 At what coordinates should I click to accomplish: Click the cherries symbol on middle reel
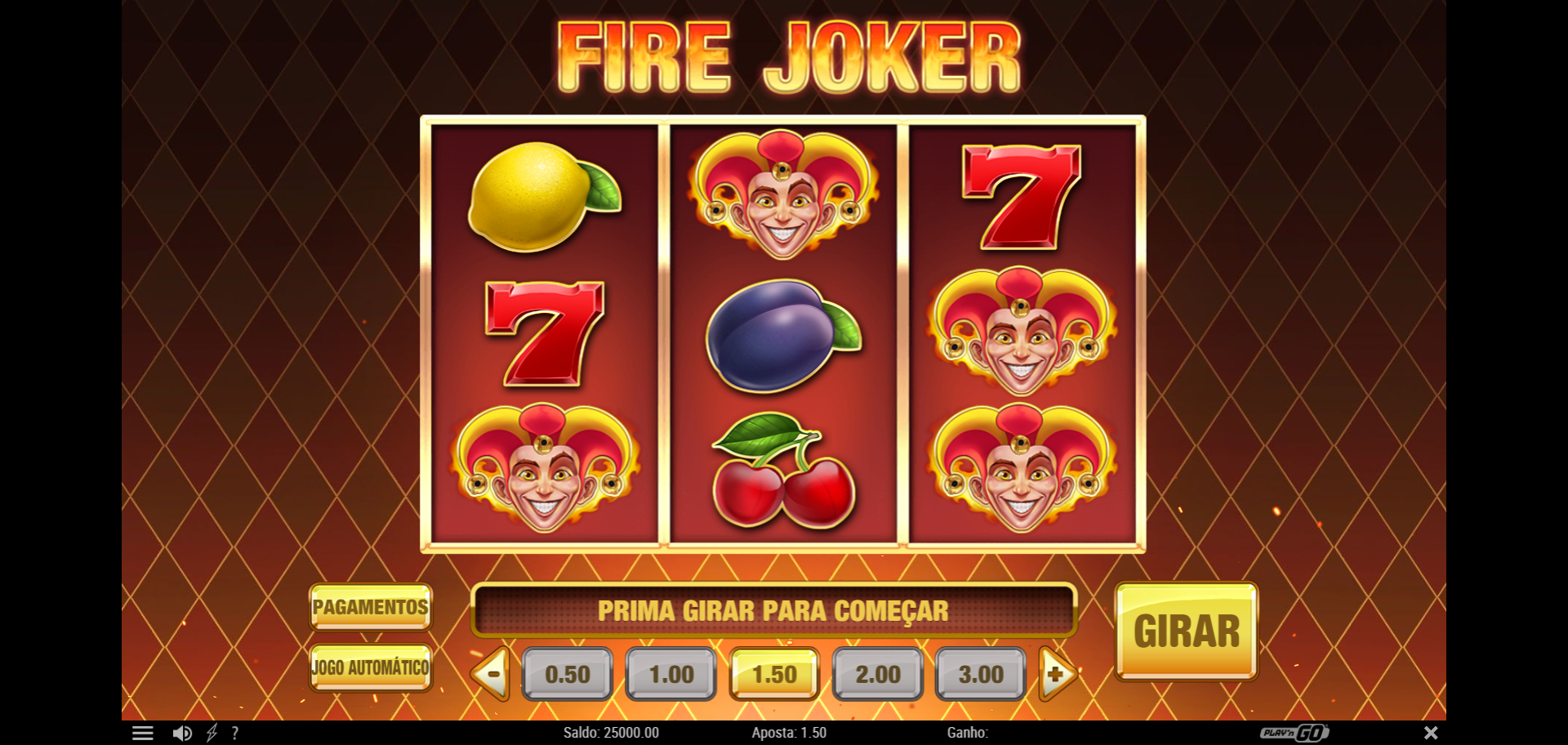click(784, 470)
